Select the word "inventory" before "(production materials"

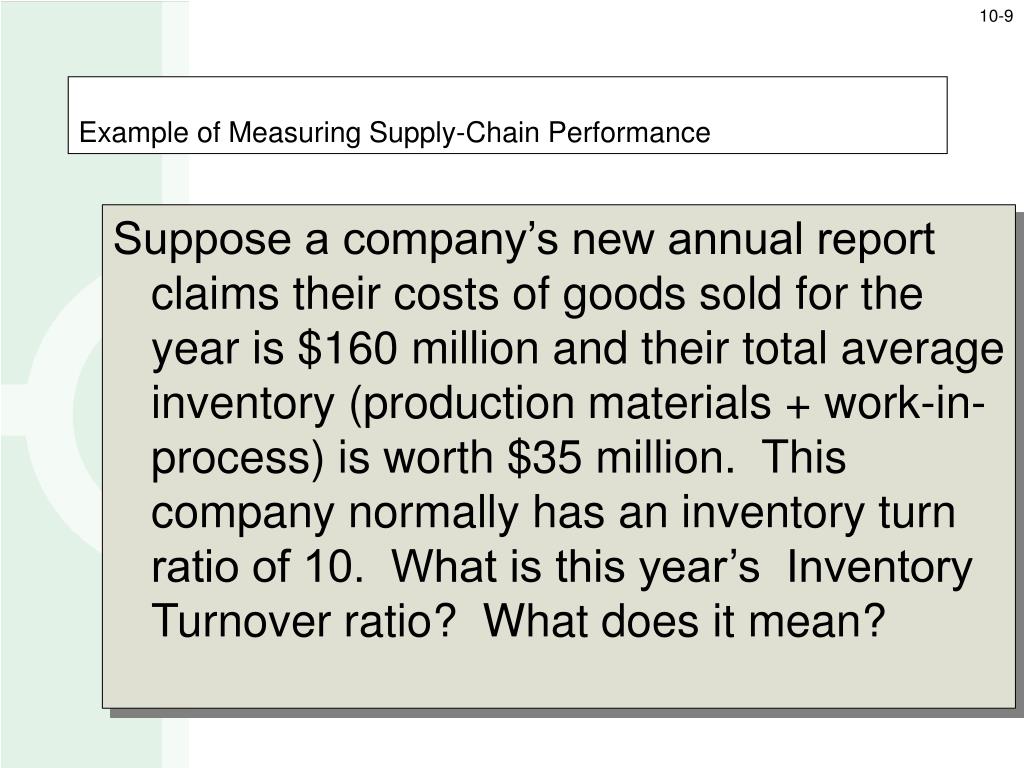pos(243,404)
